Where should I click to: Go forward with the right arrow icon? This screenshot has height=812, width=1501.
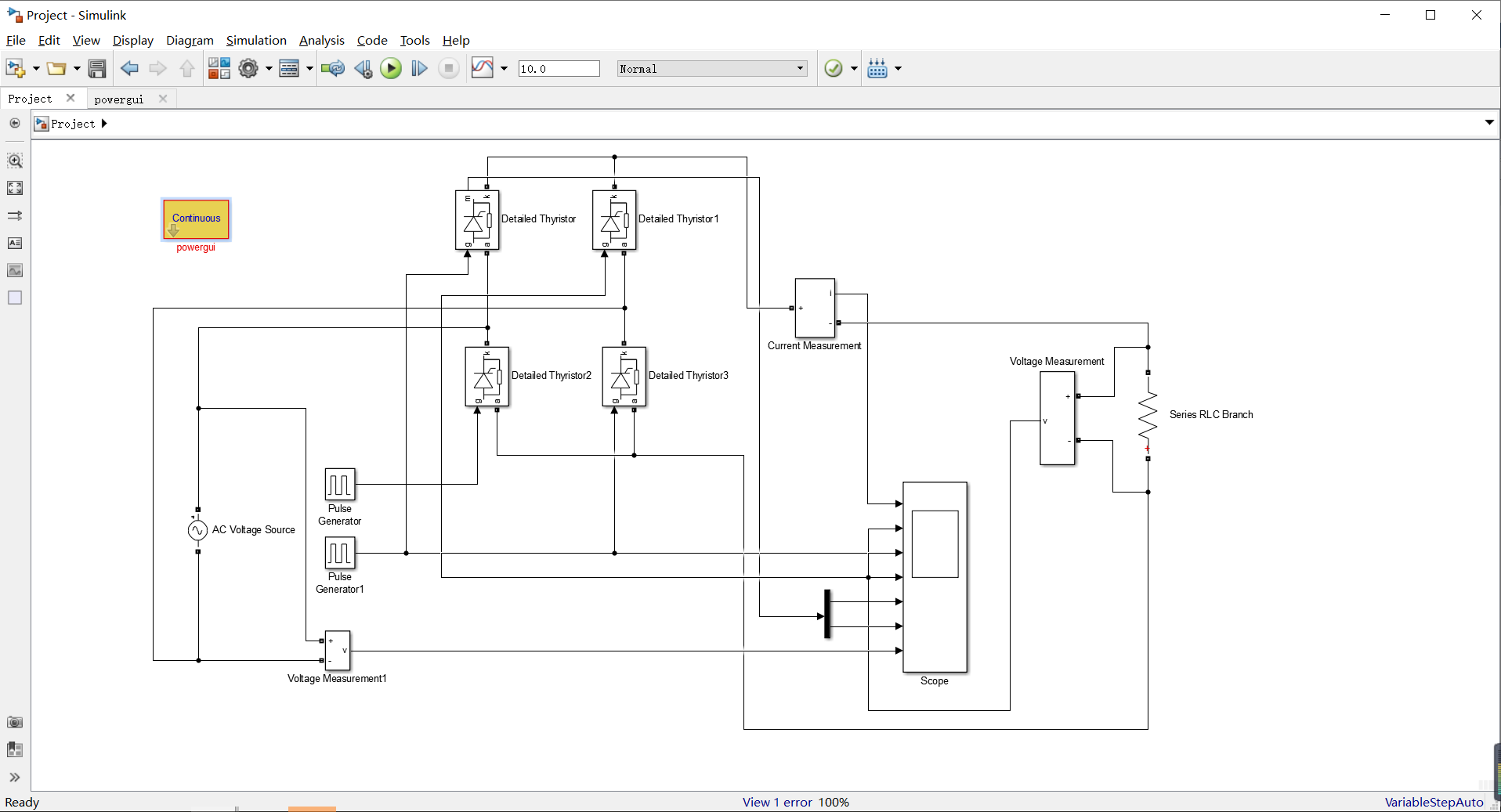157,69
